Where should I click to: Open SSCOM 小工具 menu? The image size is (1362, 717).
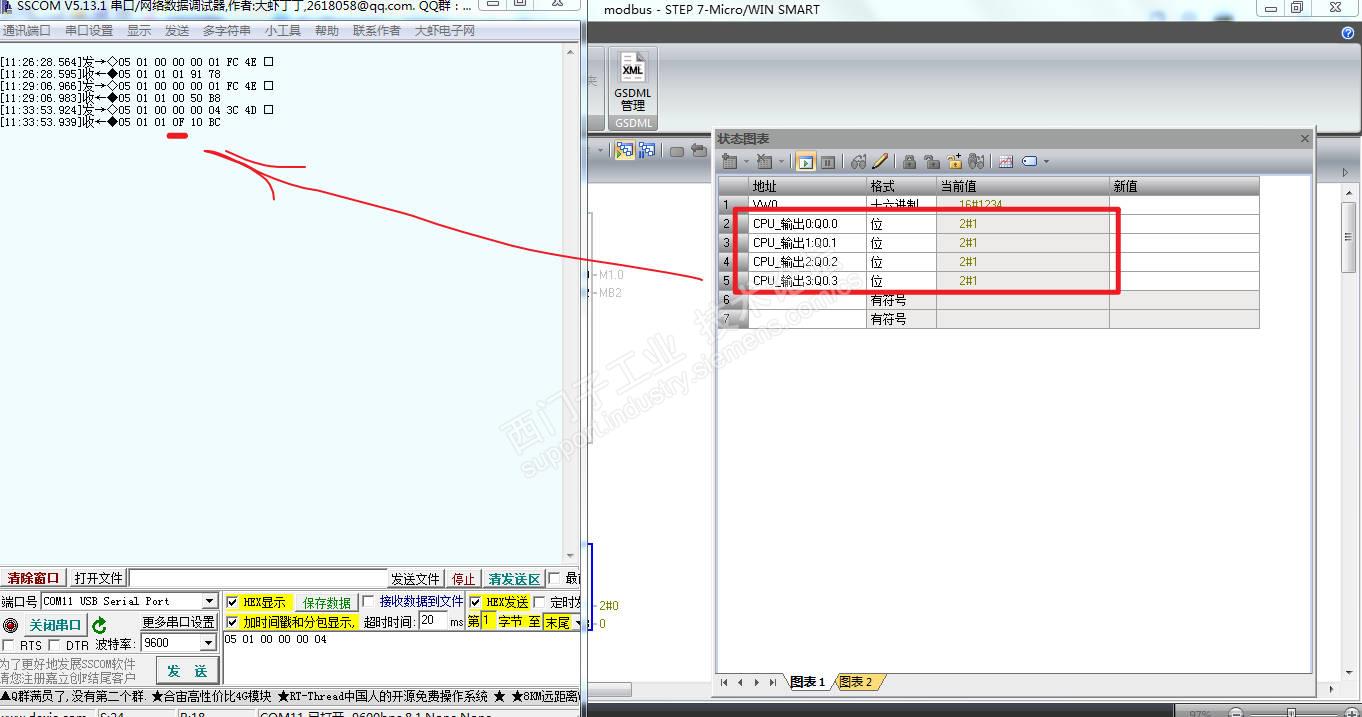tap(283, 31)
